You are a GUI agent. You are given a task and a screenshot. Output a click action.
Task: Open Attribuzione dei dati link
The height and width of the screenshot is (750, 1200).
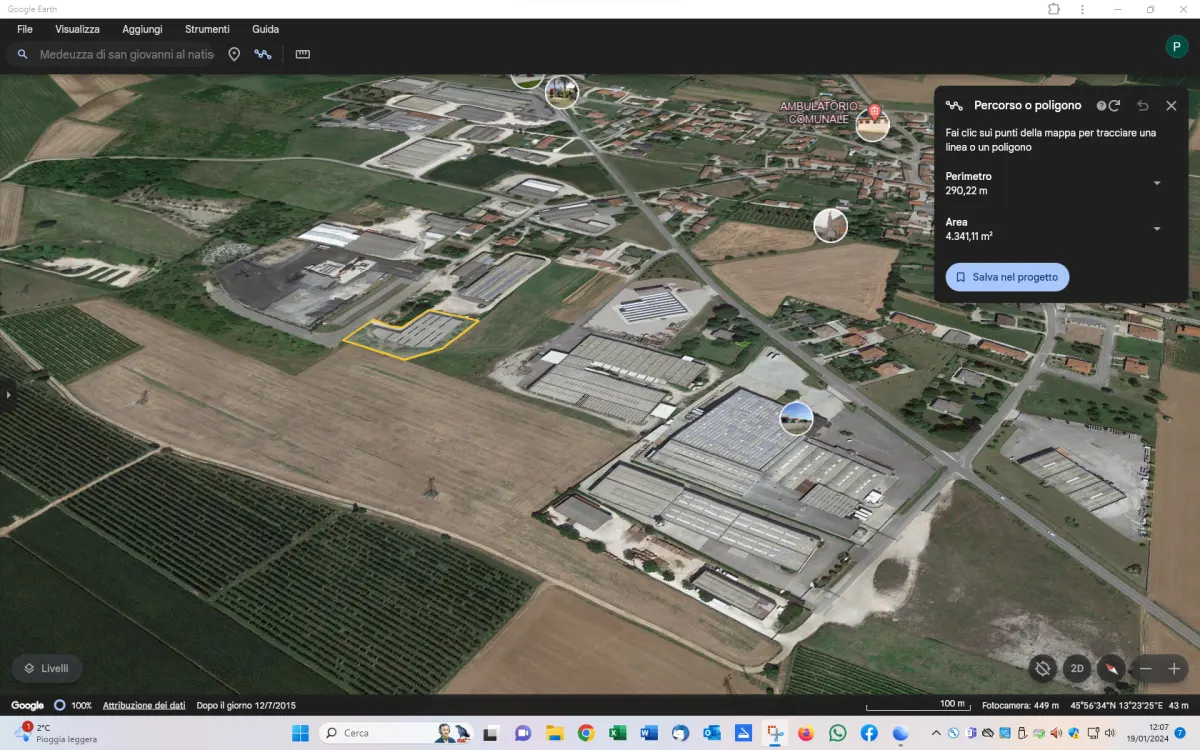(144, 705)
